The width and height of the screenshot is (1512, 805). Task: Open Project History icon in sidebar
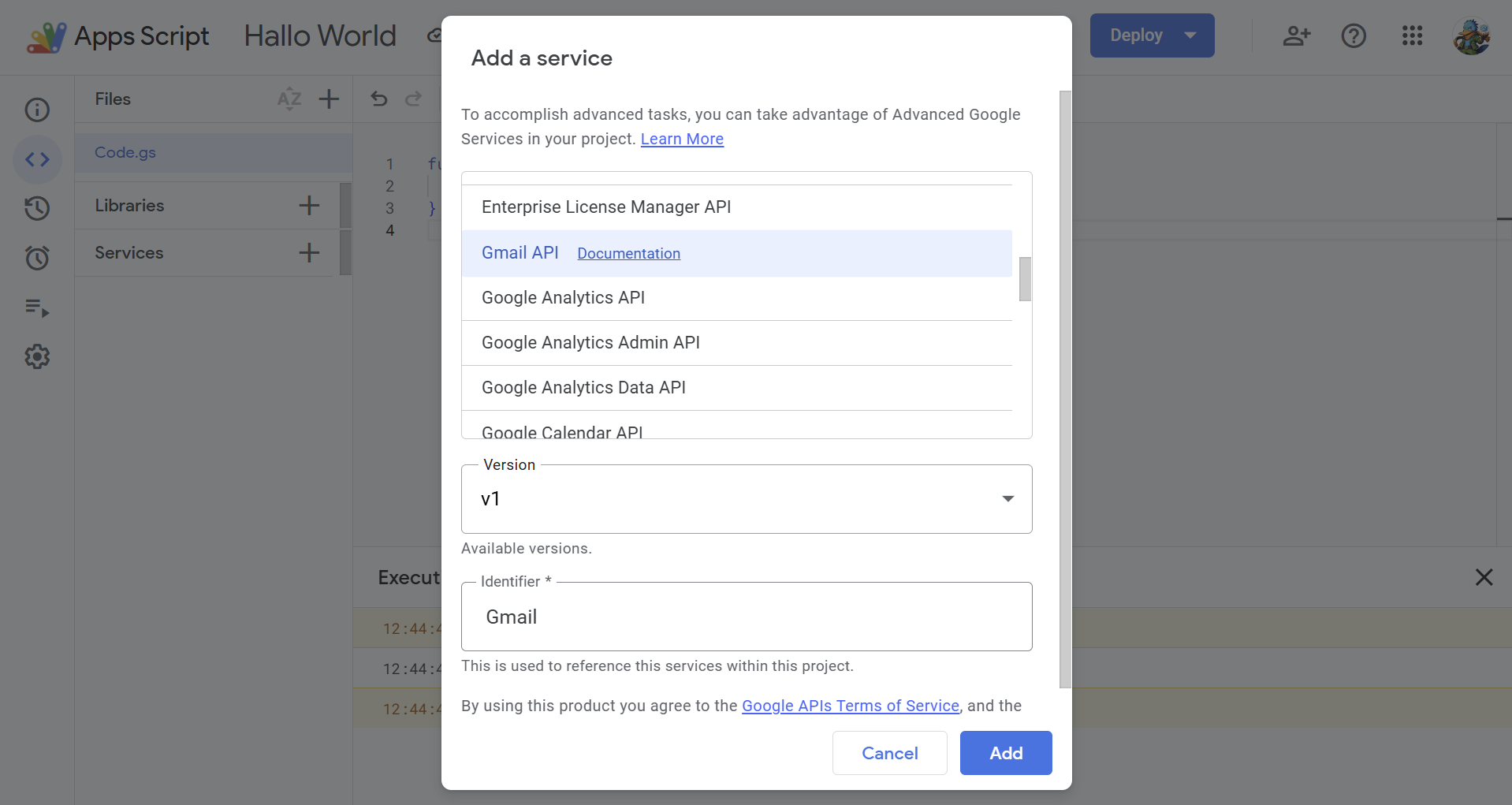coord(37,208)
